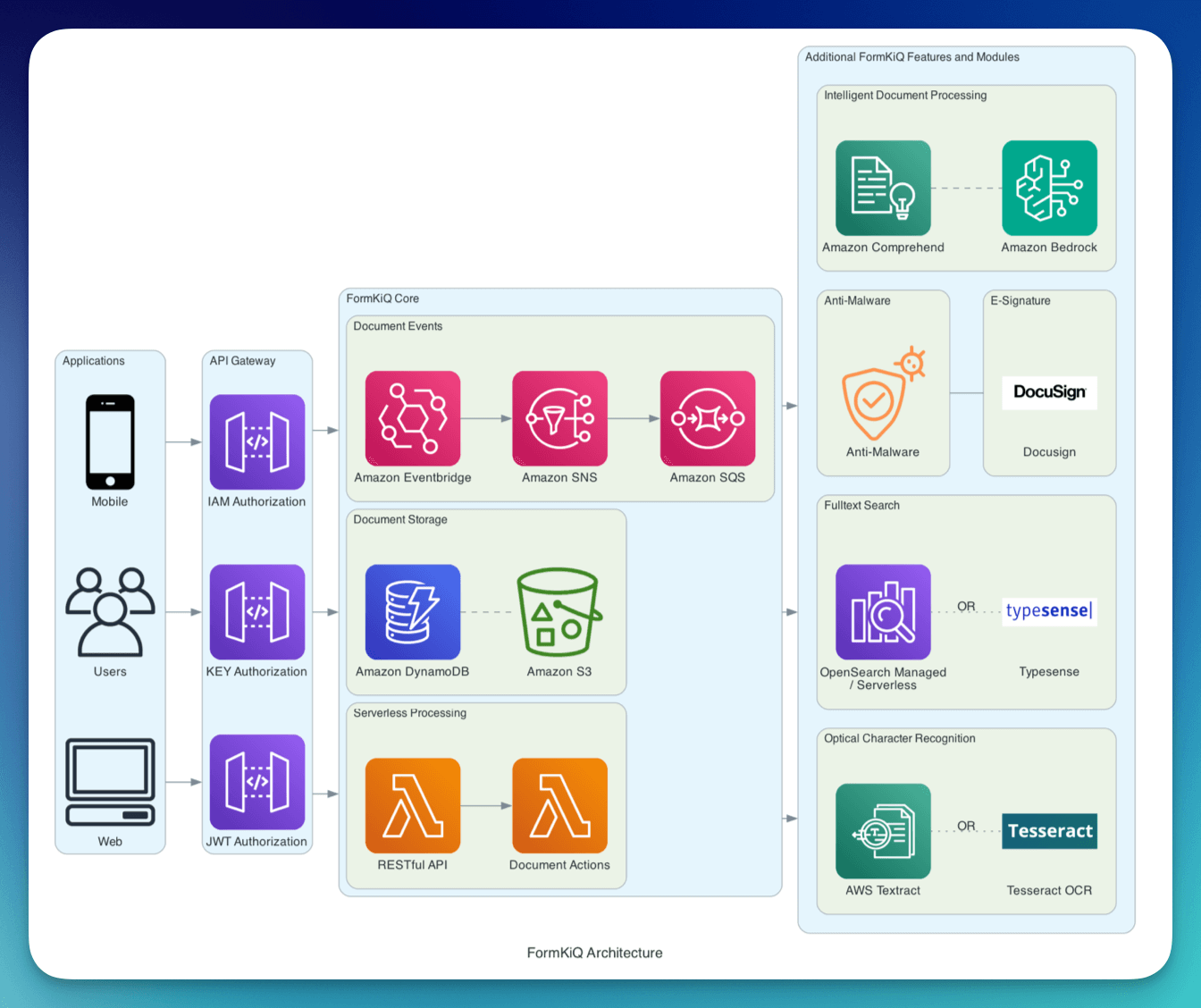Select the Users group icon
Viewport: 1201px width, 1008px height.
tap(110, 612)
